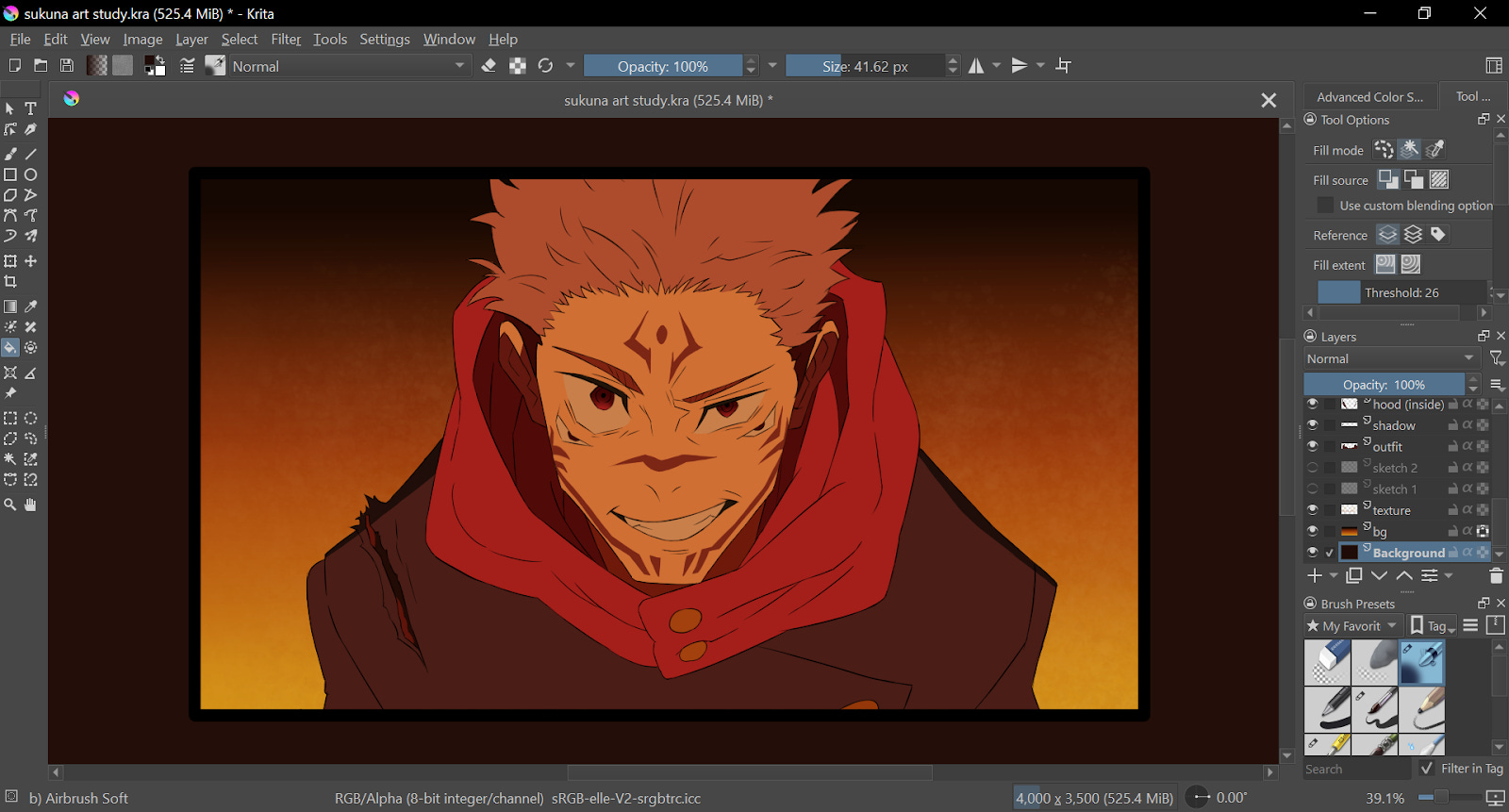Enable vertical mirror tool
Screen dimensions: 1509x812
(1020, 65)
